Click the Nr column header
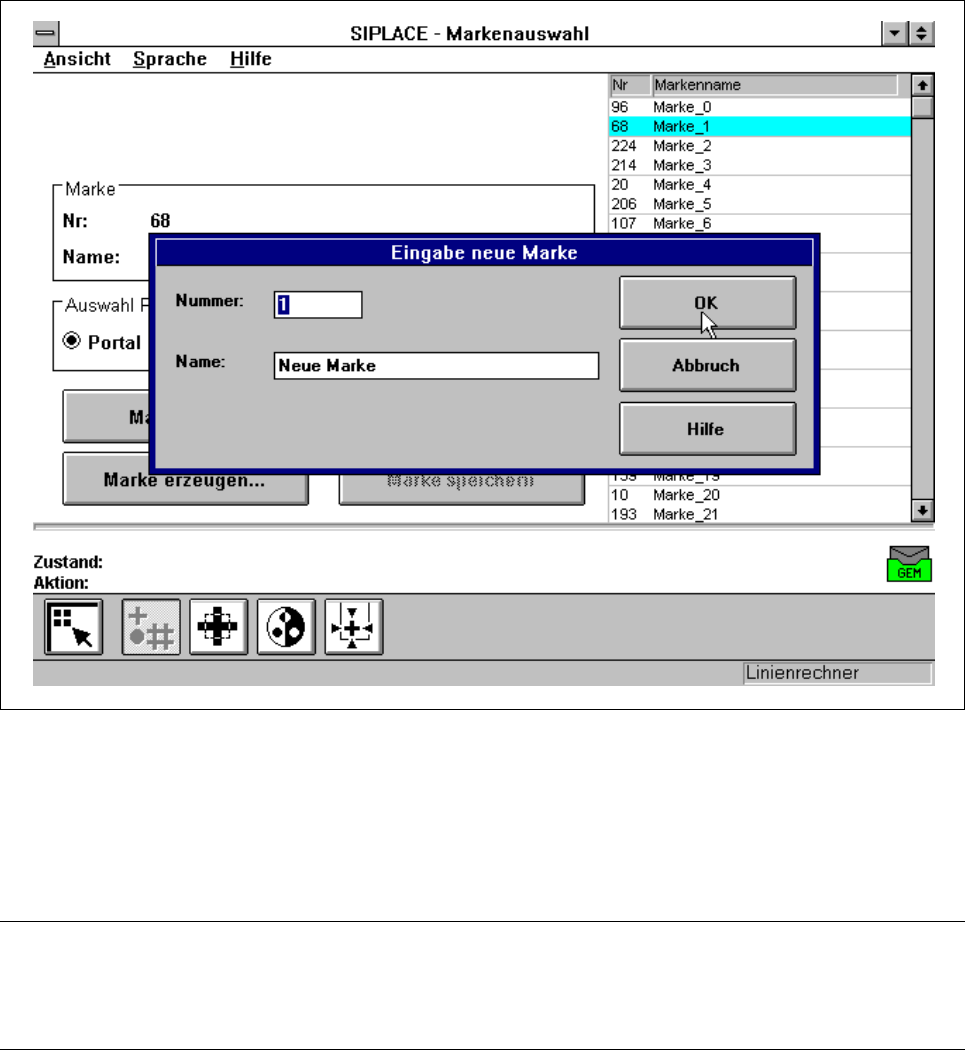 629,85
